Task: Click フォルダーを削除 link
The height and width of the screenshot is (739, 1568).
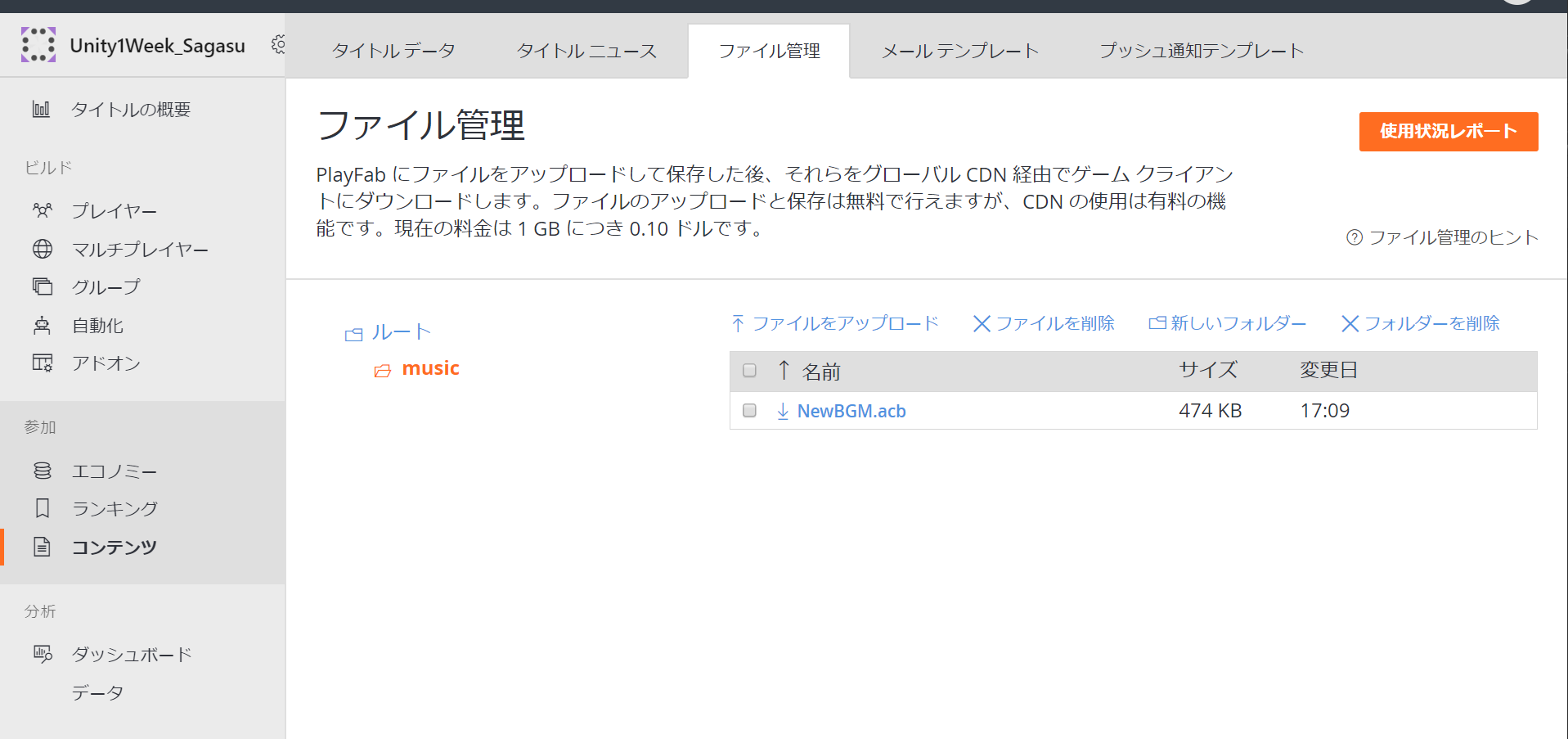Action: [x=1421, y=323]
